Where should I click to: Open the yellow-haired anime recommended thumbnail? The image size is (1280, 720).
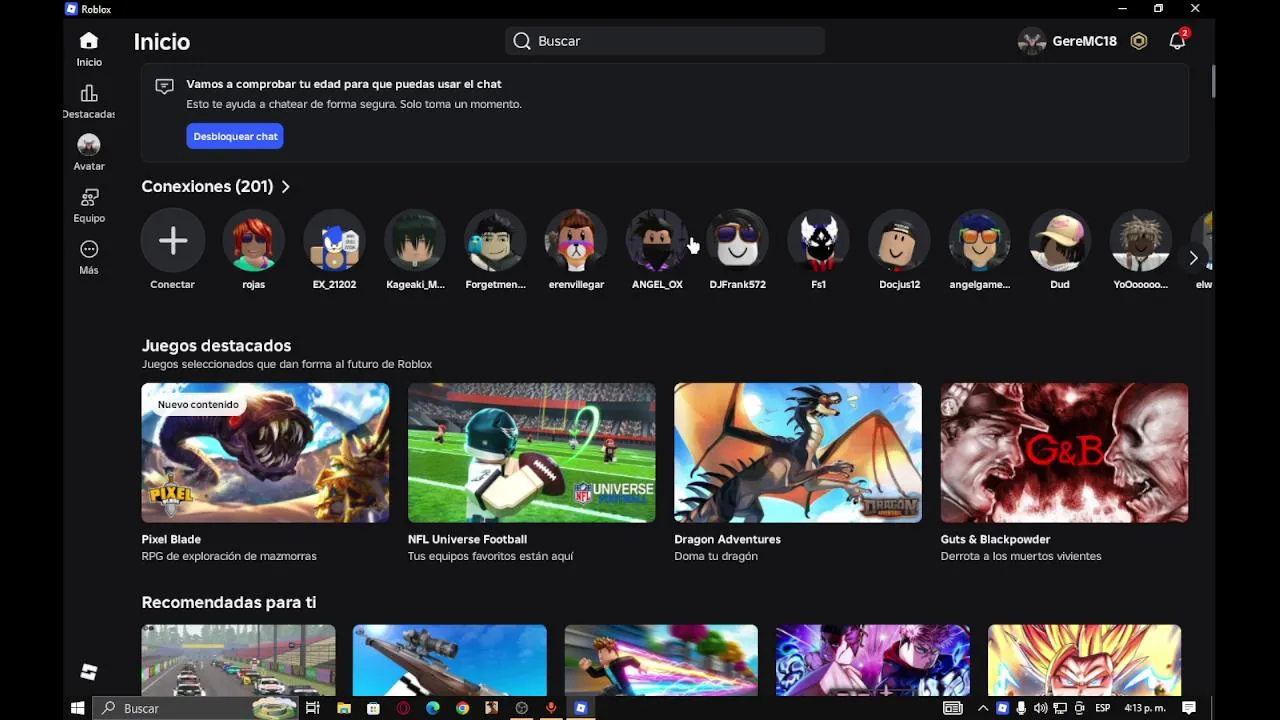1084,660
